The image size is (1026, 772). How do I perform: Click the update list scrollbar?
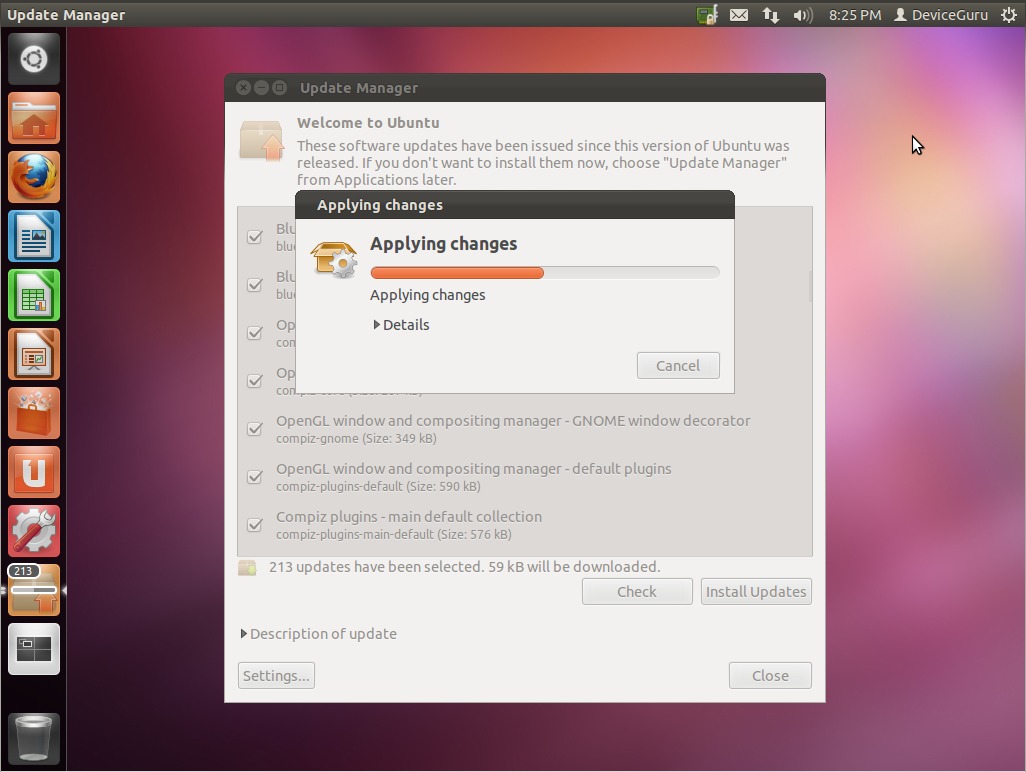(x=809, y=287)
